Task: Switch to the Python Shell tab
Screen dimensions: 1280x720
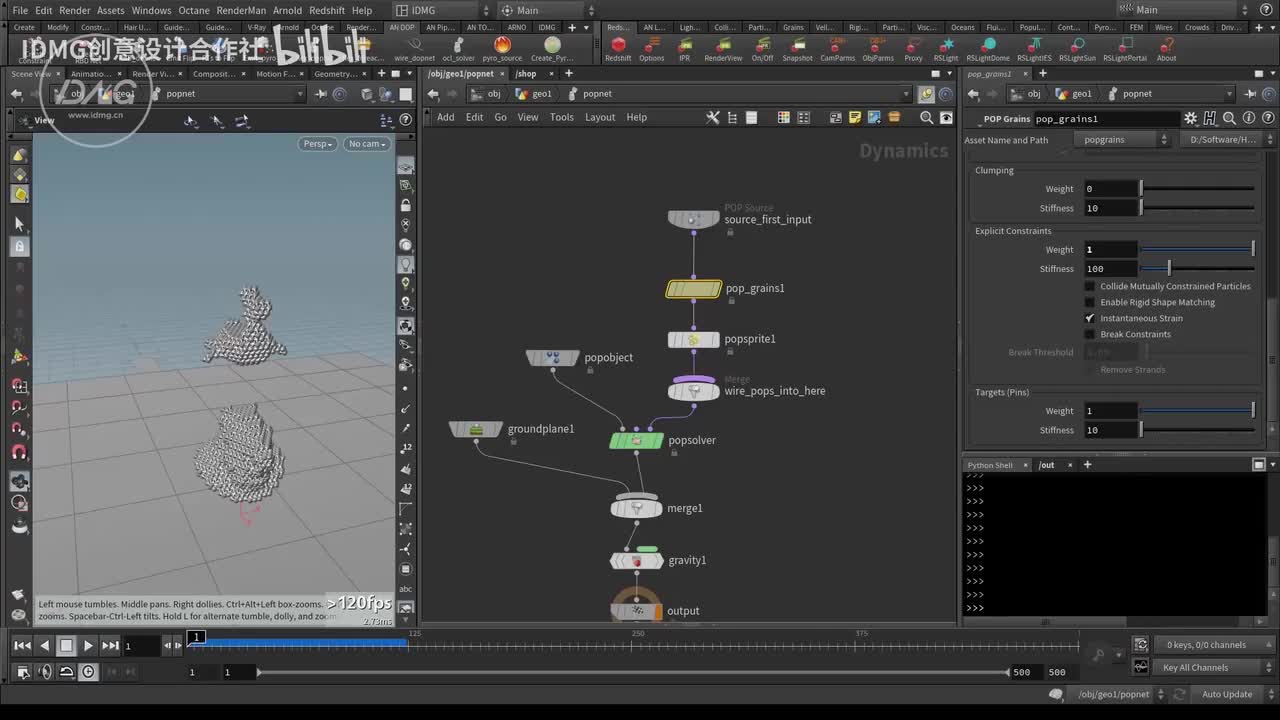Action: tap(990, 465)
